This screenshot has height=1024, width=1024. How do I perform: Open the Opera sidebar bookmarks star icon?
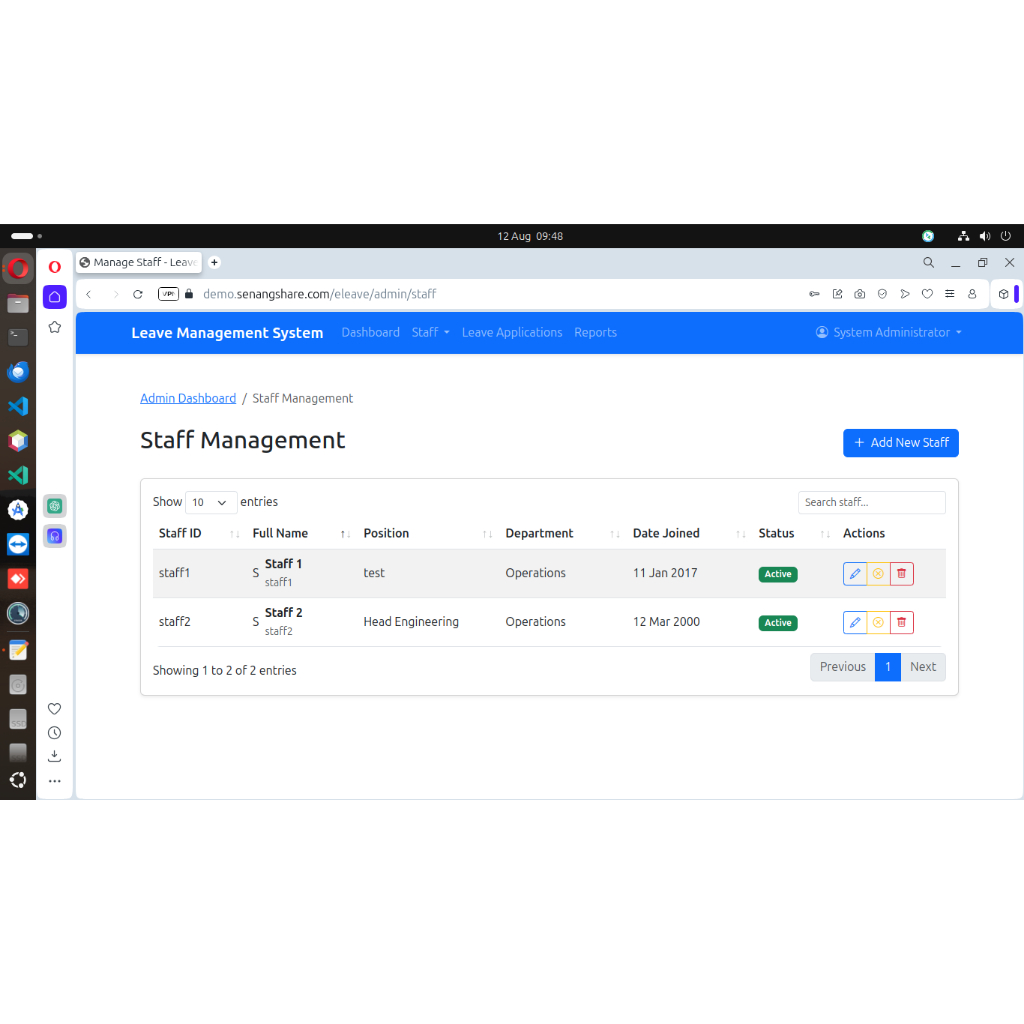(55, 327)
